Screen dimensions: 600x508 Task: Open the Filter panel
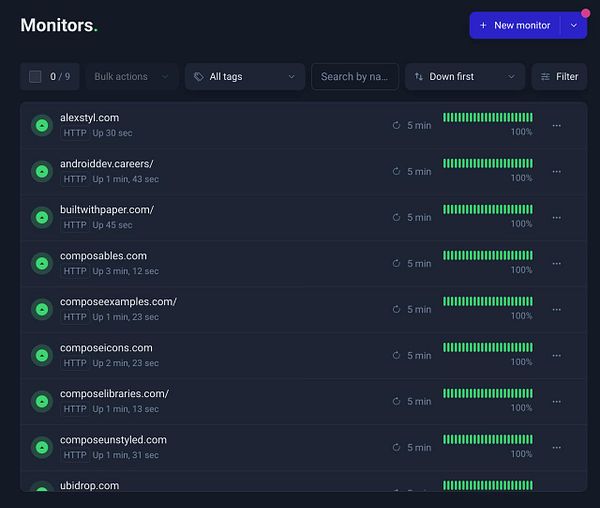[559, 77]
